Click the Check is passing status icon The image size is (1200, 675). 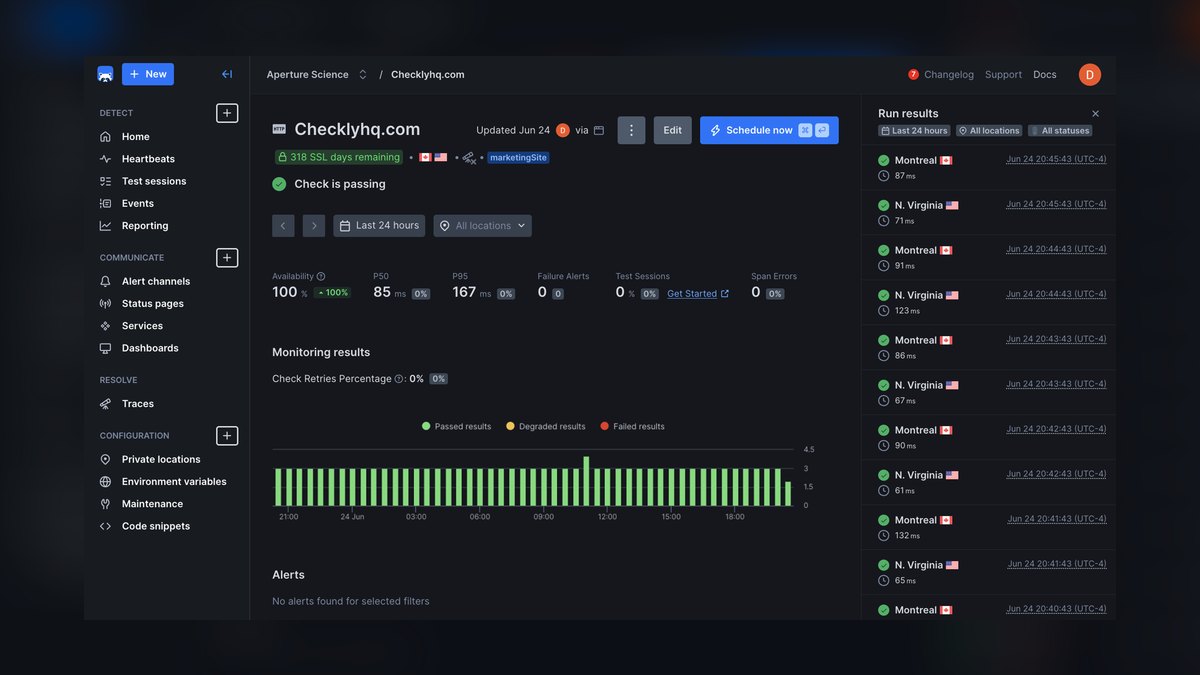tap(279, 184)
